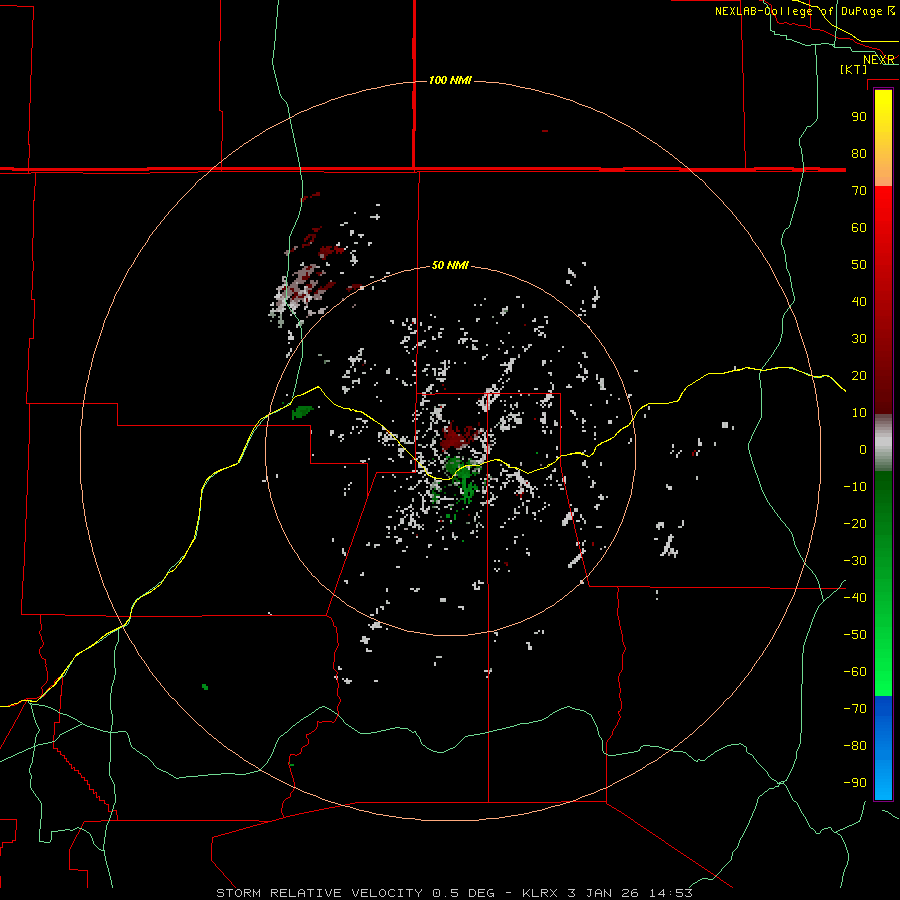
Task: Click the "80" value on velocity scale
Action: 859,153
